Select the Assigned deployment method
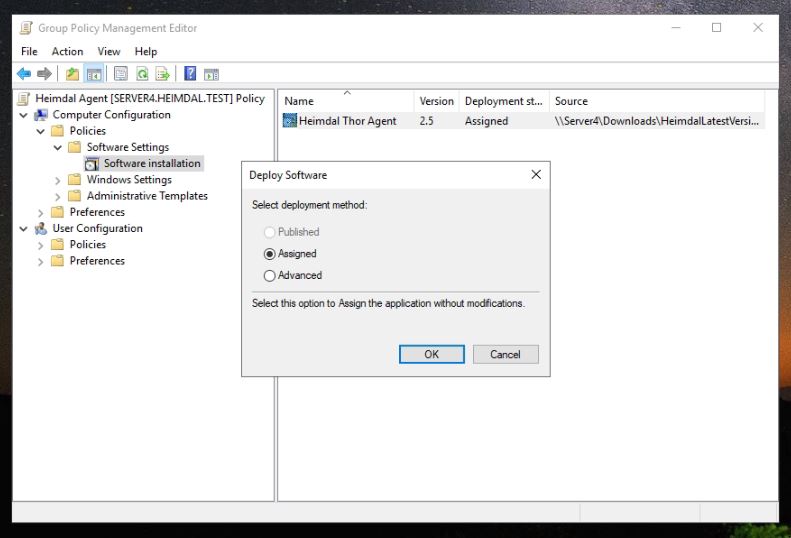 [269, 254]
